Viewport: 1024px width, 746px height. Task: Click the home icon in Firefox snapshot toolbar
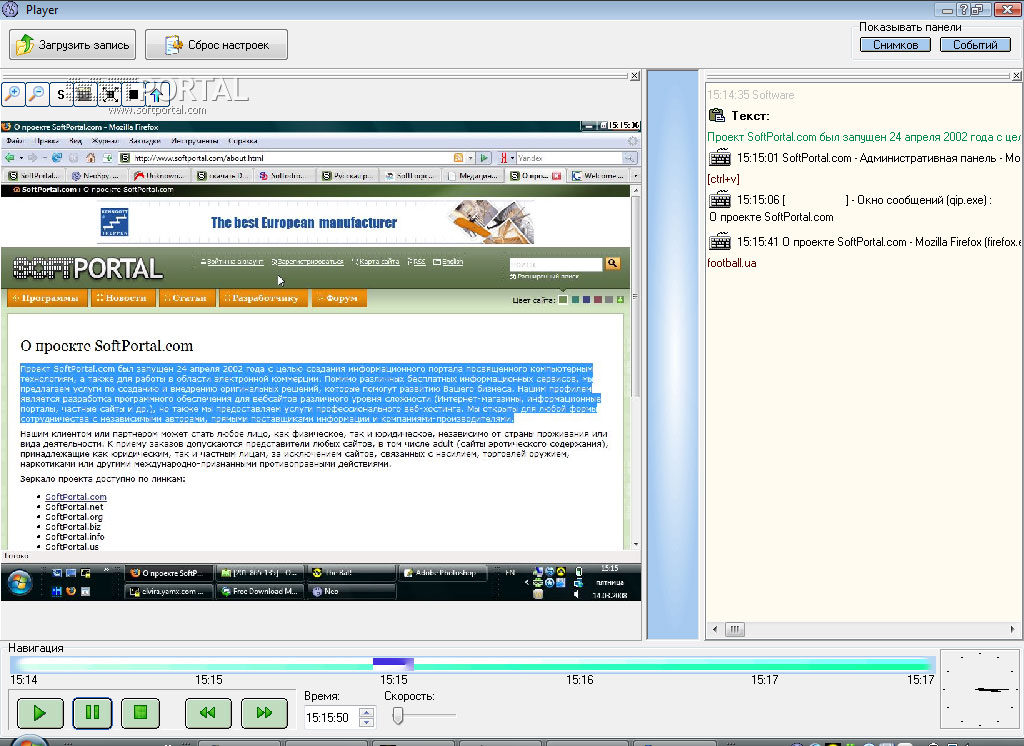(91, 157)
